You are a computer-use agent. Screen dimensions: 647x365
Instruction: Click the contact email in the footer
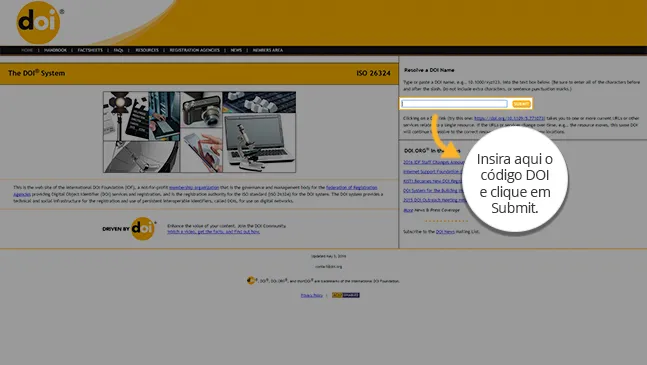tap(328, 266)
